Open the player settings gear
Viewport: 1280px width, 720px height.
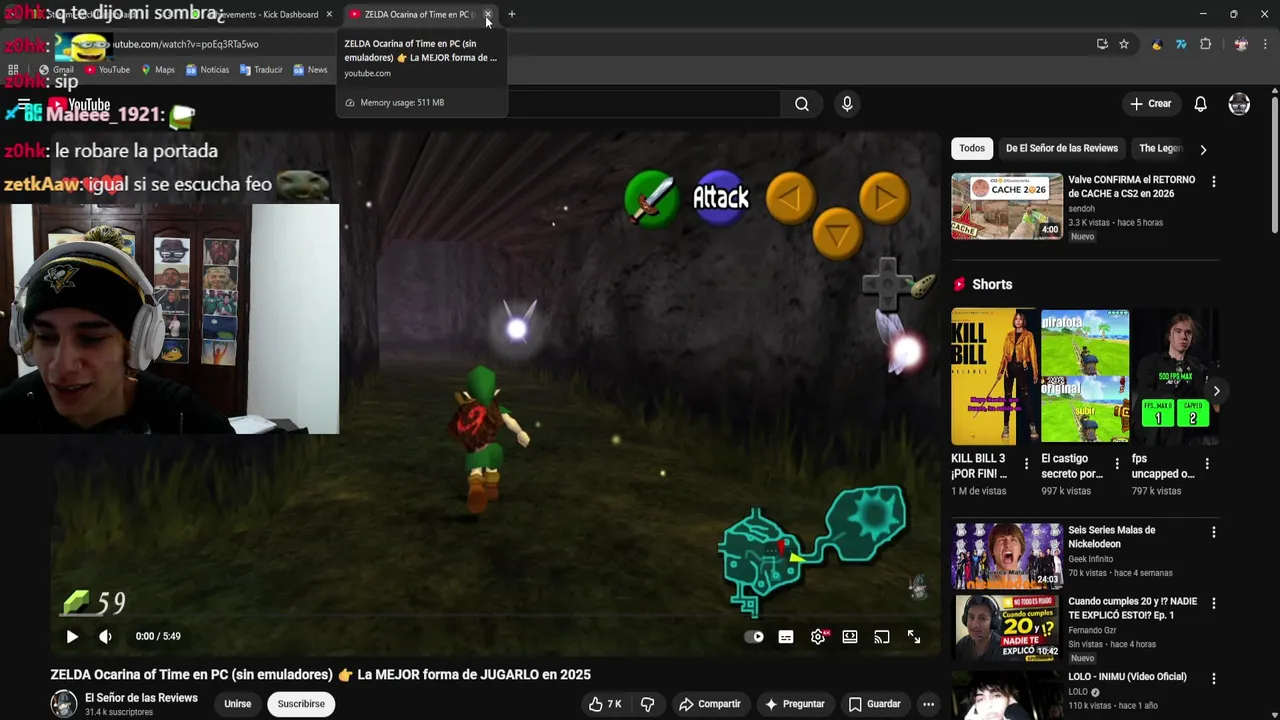pos(818,637)
